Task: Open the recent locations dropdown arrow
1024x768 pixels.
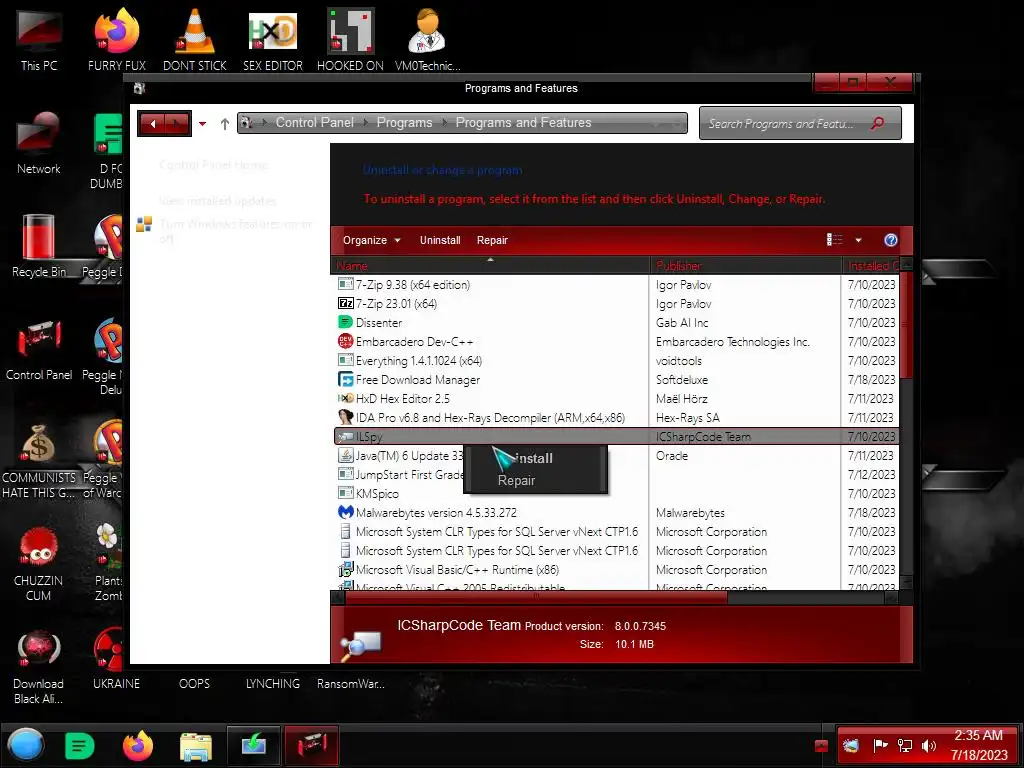Action: pyautogui.click(x=202, y=123)
